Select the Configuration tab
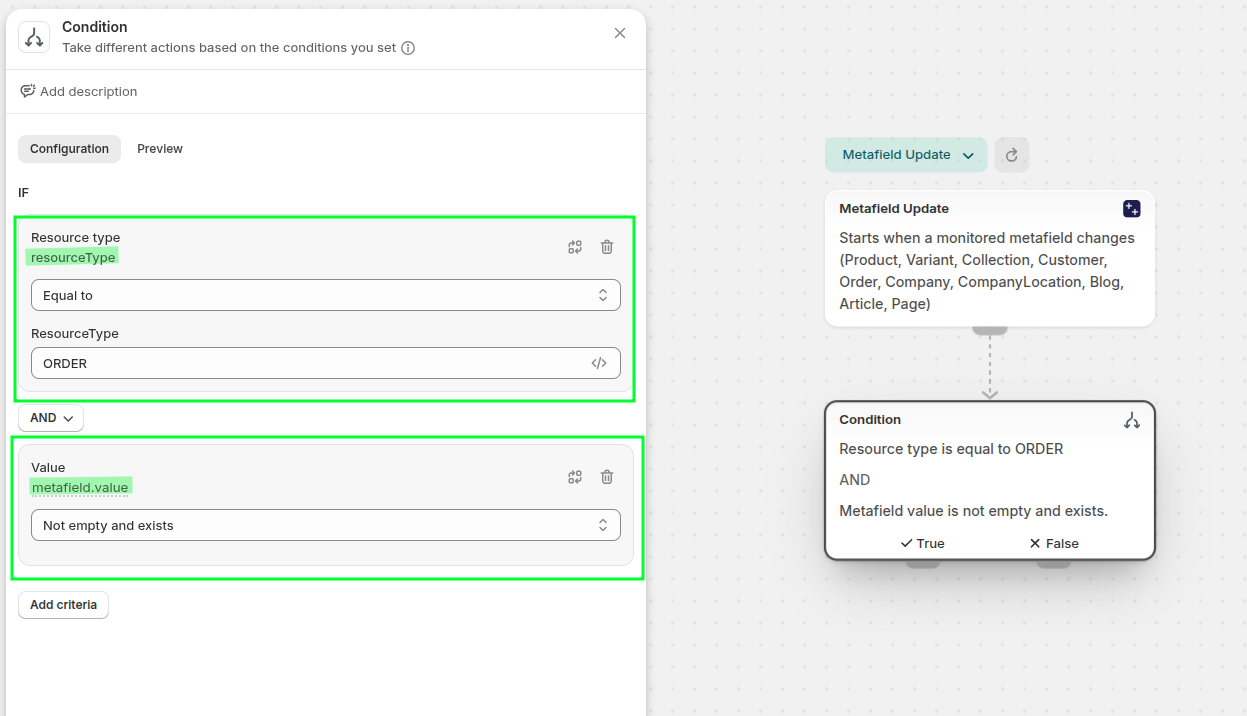Viewport: 1247px width, 716px height. pos(69,149)
